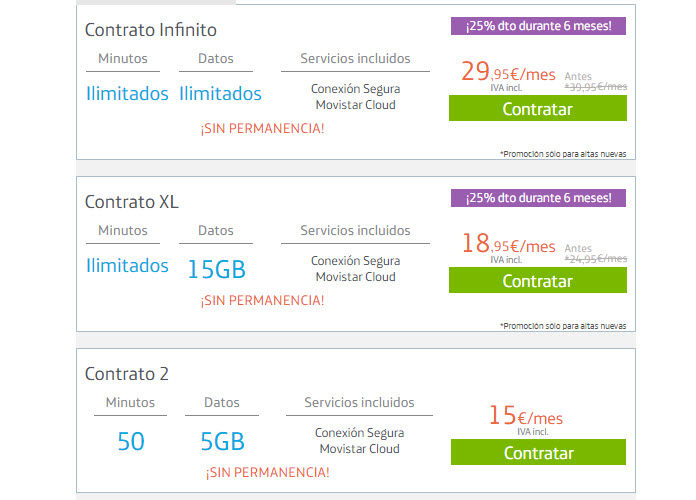The image size is (696, 500).
Task: Click the purple 25% discount banner on XL
Action: click(538, 198)
